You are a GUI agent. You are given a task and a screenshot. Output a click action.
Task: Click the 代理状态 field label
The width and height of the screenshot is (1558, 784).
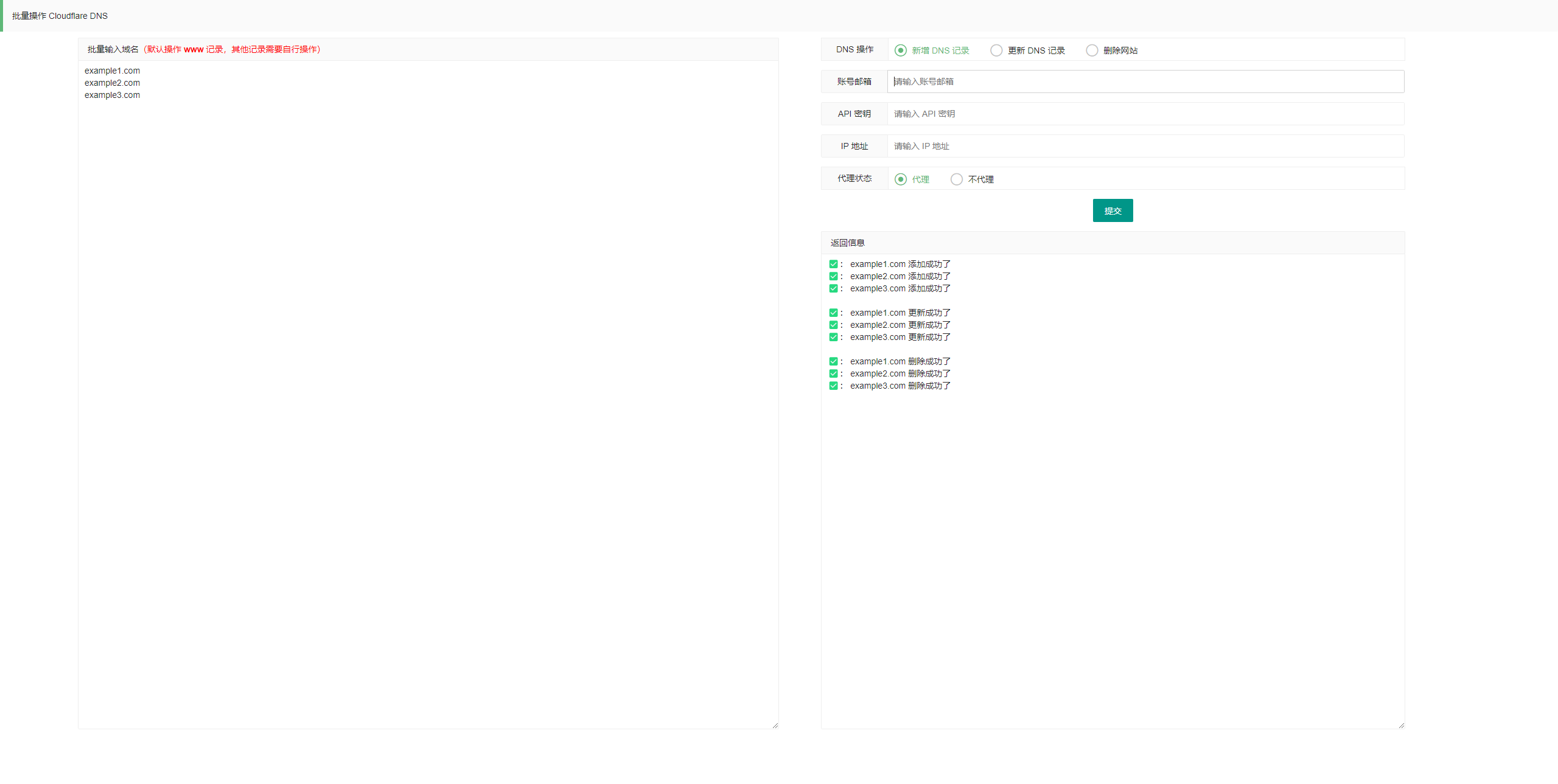coord(854,178)
